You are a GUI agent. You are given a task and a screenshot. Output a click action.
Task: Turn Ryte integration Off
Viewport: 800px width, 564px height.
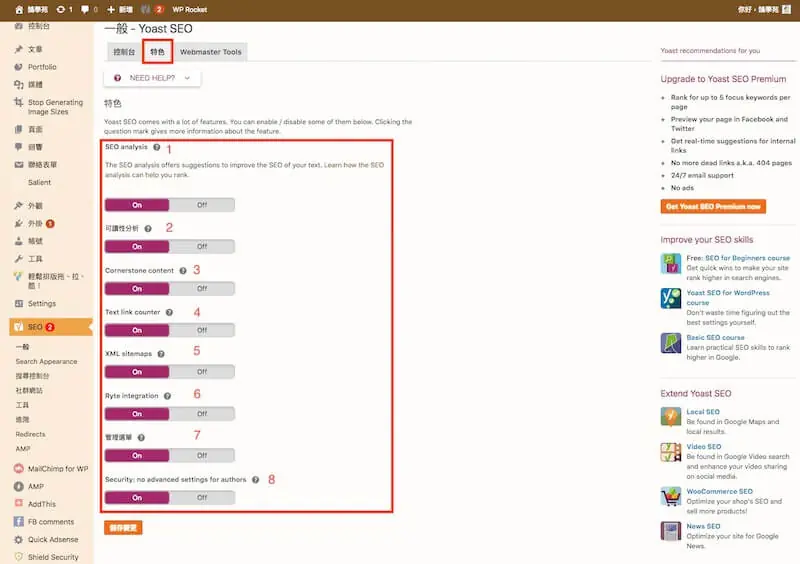[202, 413]
